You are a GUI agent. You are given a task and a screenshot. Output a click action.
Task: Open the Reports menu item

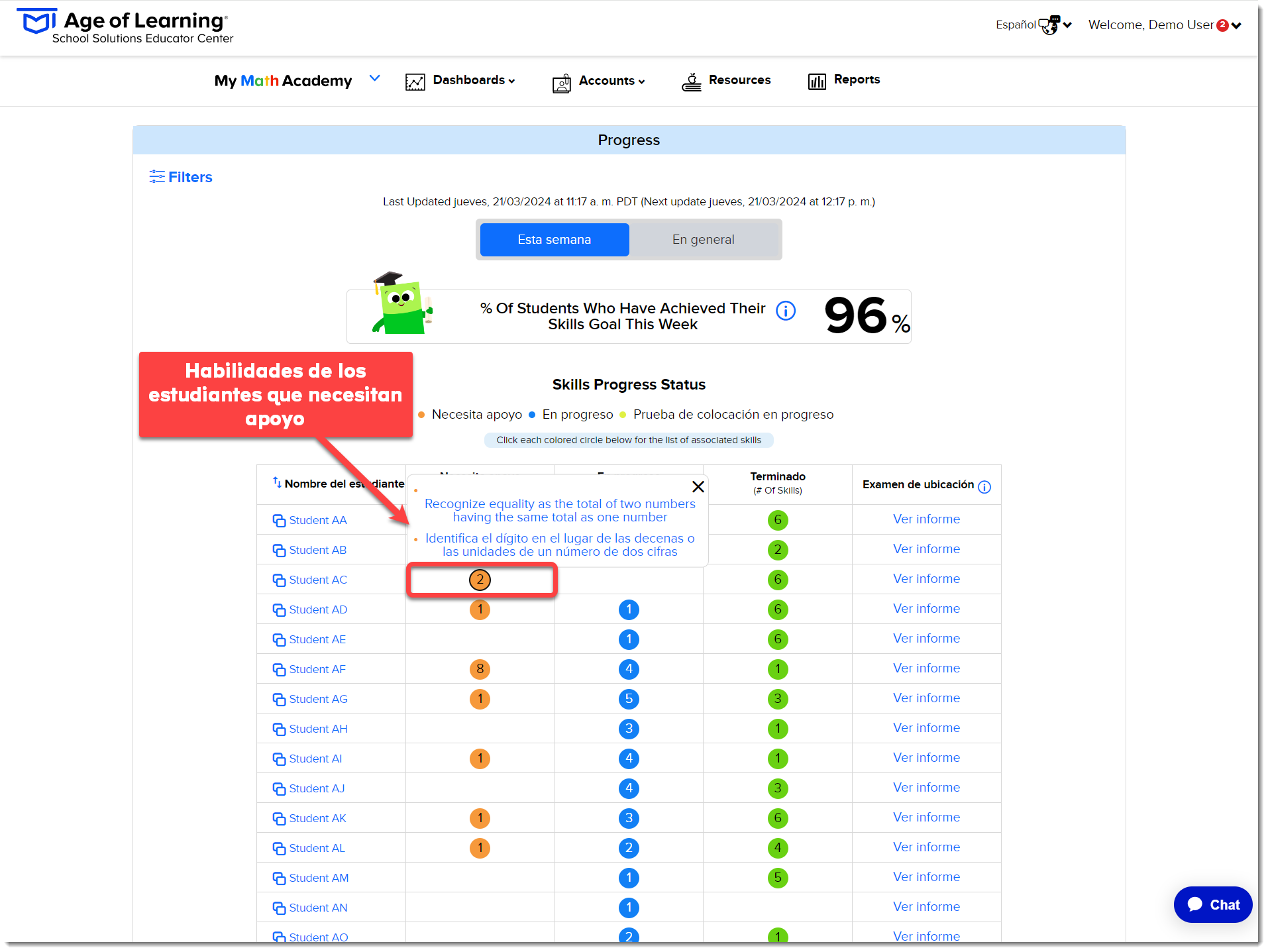click(857, 79)
